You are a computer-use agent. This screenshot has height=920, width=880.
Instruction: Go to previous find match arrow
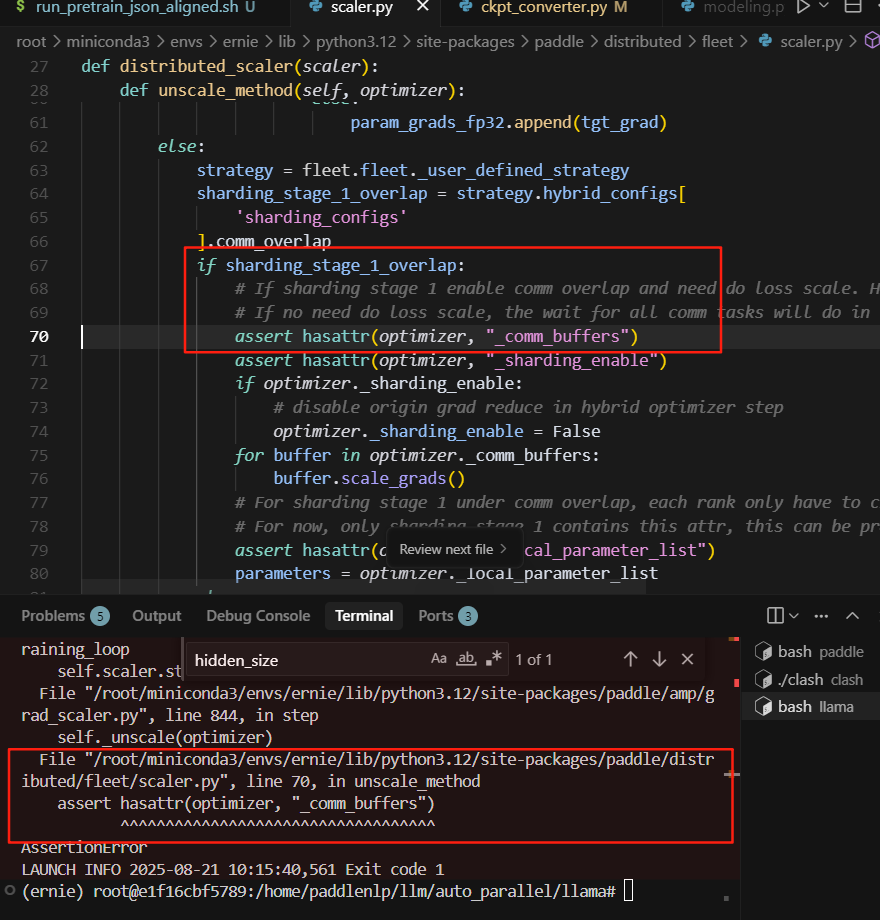[630, 659]
